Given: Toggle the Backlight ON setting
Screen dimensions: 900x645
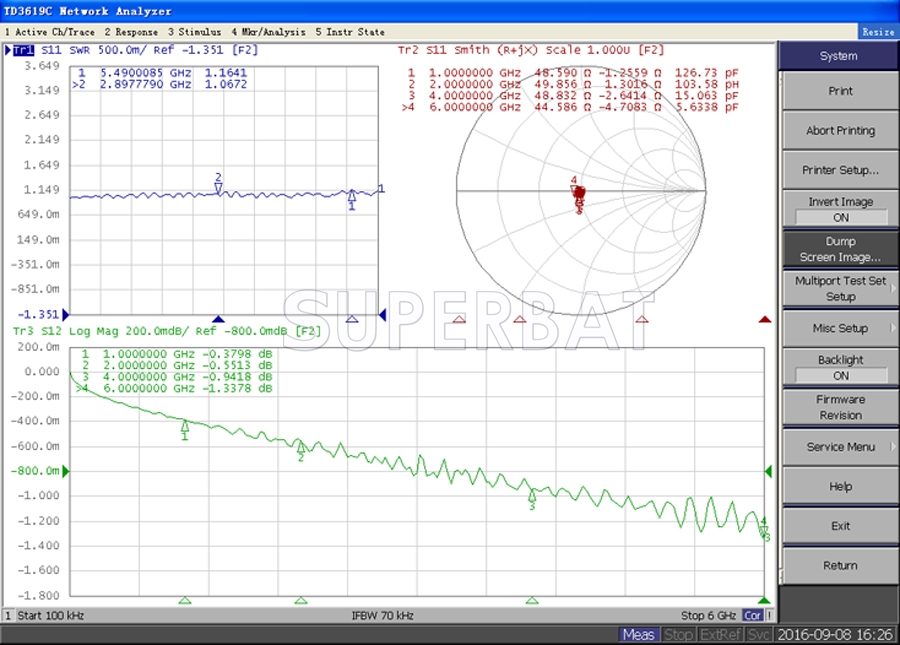Looking at the screenshot, I should 840,368.
